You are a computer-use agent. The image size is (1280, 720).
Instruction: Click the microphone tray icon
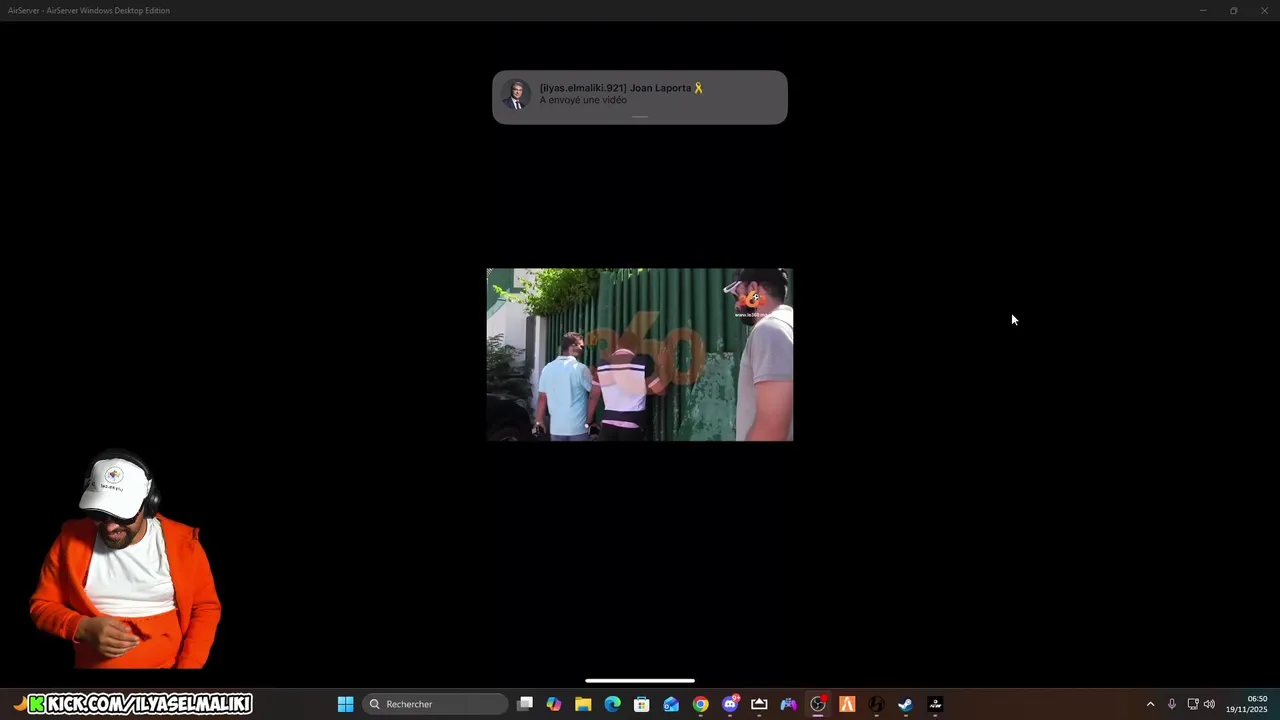(1172, 704)
